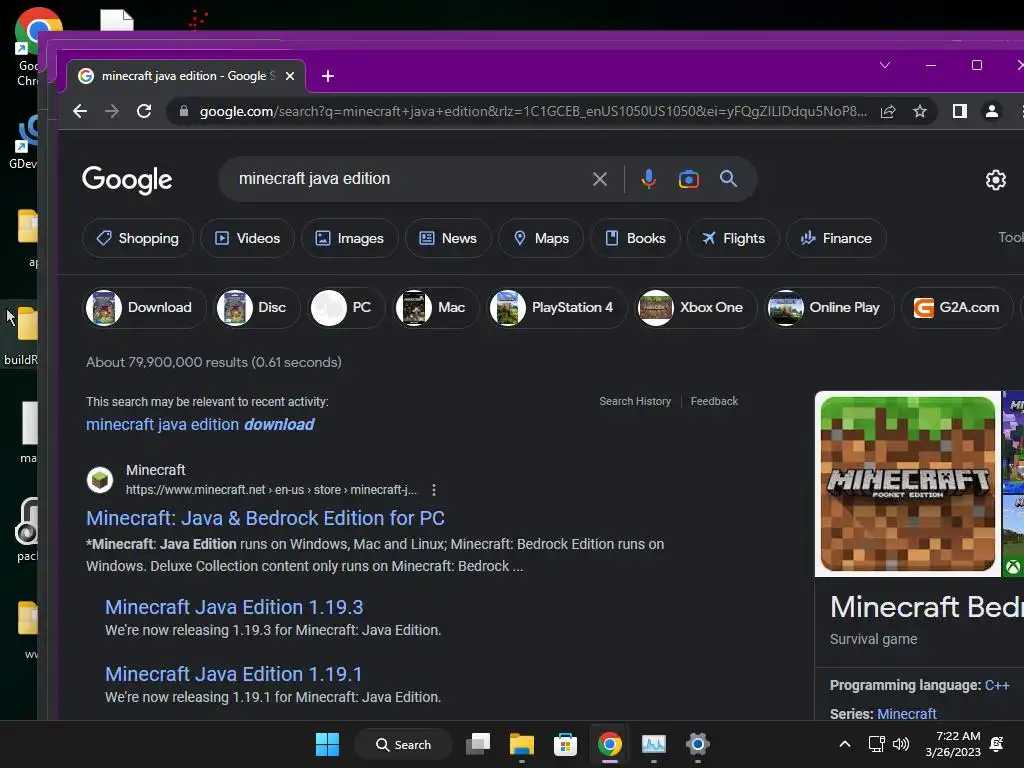Viewport: 1024px width, 768px height.
Task: Switch to Flights results
Action: 733,238
